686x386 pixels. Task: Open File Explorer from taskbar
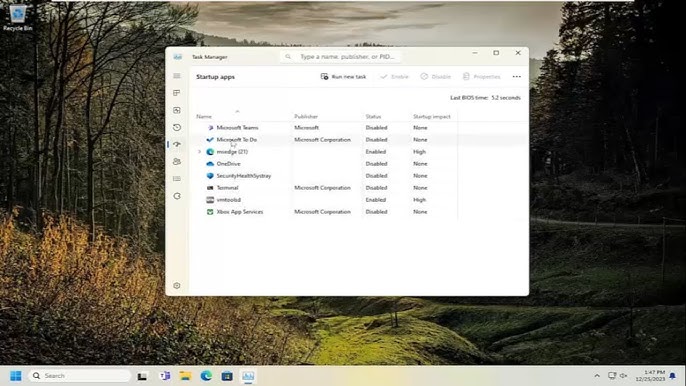click(x=186, y=376)
